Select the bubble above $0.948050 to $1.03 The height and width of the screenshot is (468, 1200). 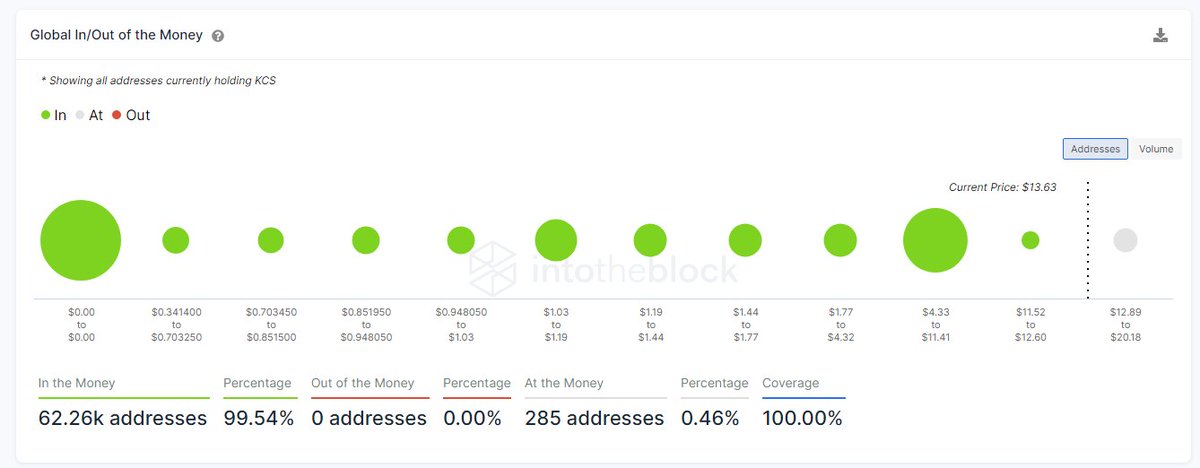461,240
